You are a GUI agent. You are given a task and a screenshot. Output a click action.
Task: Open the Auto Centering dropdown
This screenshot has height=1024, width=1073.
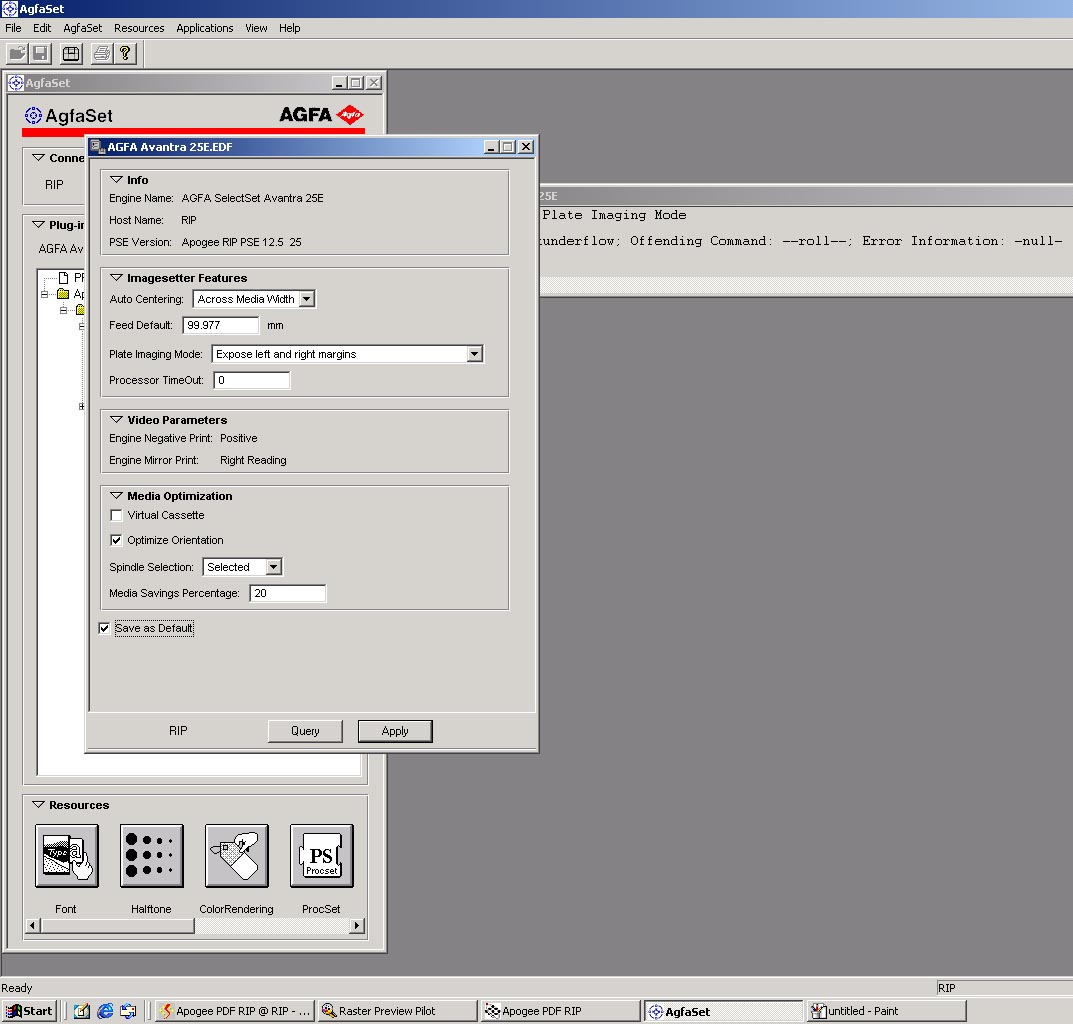(x=307, y=299)
